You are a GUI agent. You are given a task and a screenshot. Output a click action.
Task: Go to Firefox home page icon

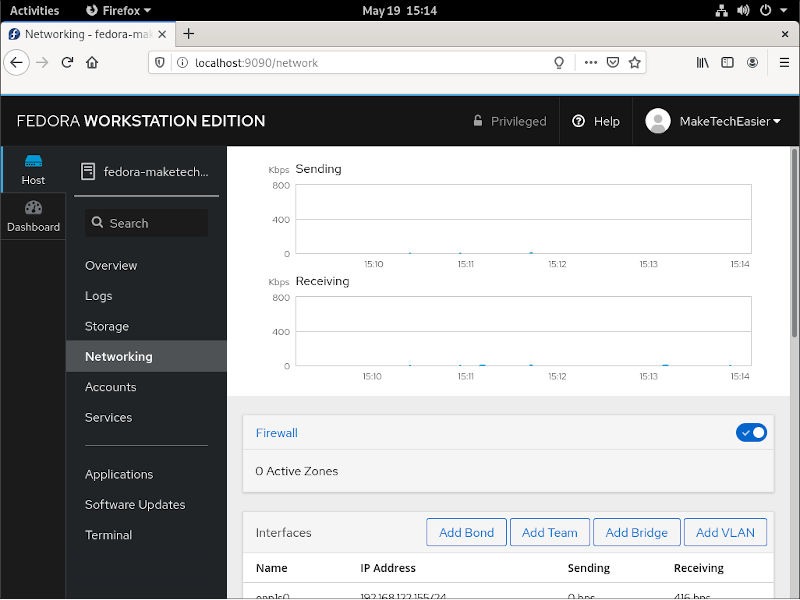click(x=92, y=62)
